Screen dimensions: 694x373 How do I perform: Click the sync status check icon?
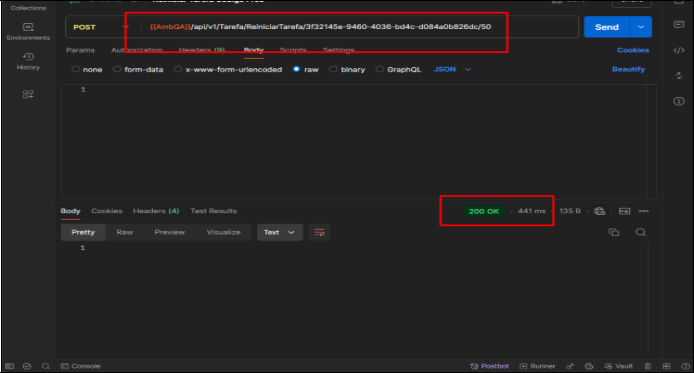pyautogui.click(x=27, y=366)
